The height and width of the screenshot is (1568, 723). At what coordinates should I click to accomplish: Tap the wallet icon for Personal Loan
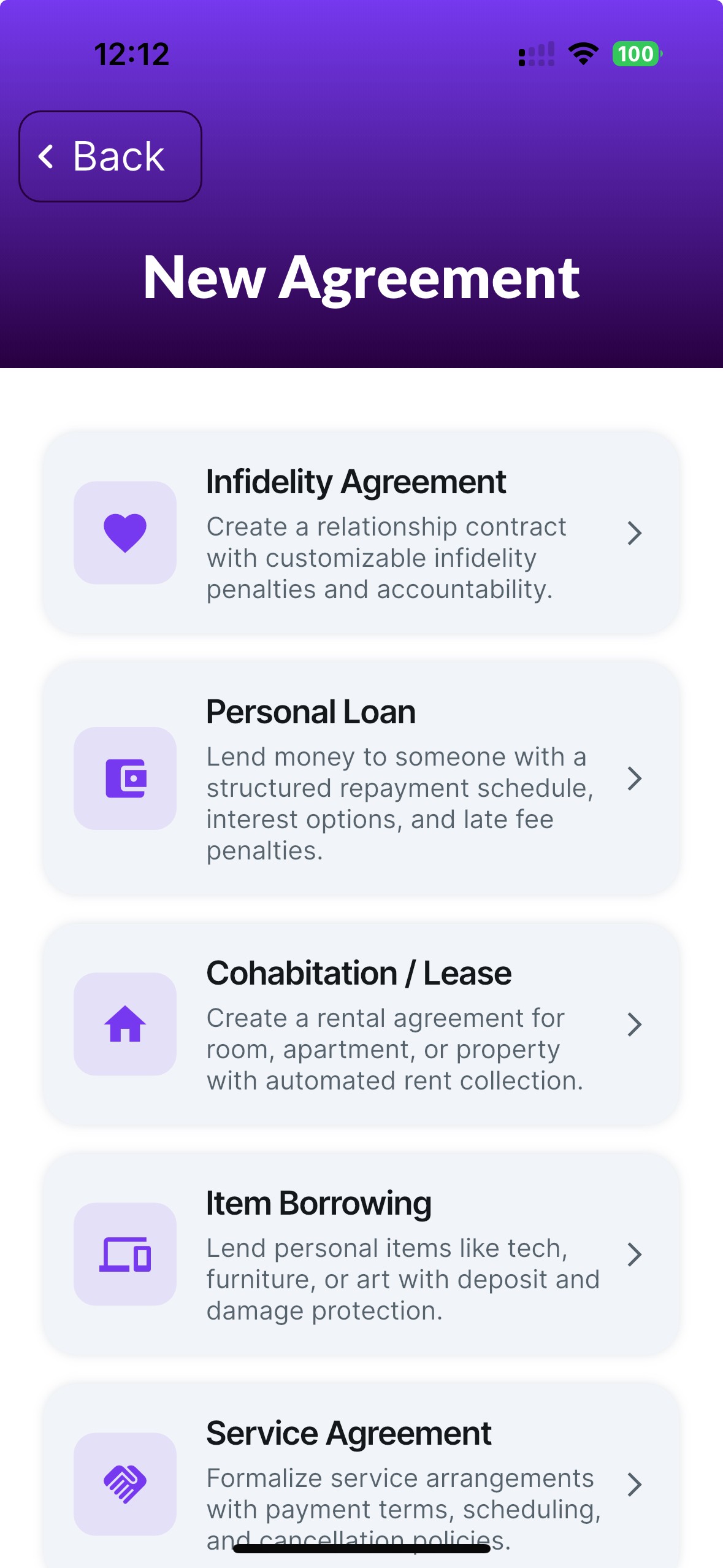125,778
